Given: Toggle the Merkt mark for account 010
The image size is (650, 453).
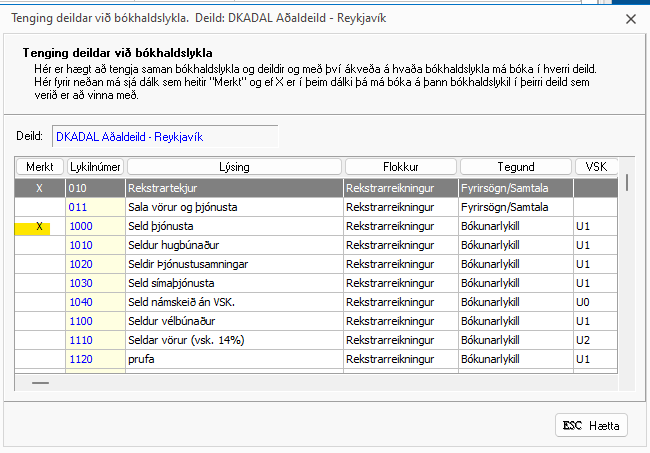Looking at the screenshot, I should [x=39, y=187].
